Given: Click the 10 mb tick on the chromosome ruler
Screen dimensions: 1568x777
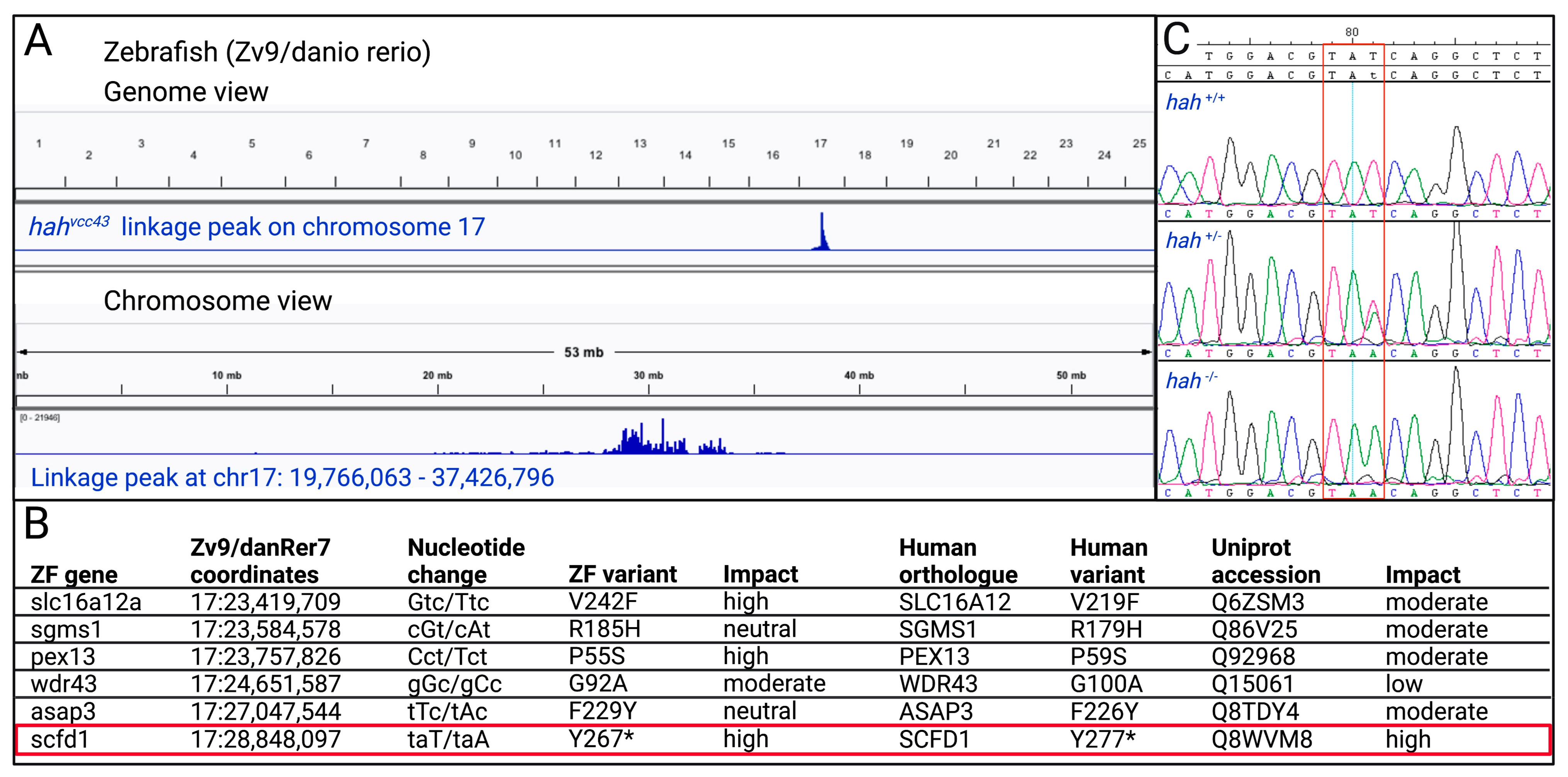Looking at the screenshot, I should 226,375.
